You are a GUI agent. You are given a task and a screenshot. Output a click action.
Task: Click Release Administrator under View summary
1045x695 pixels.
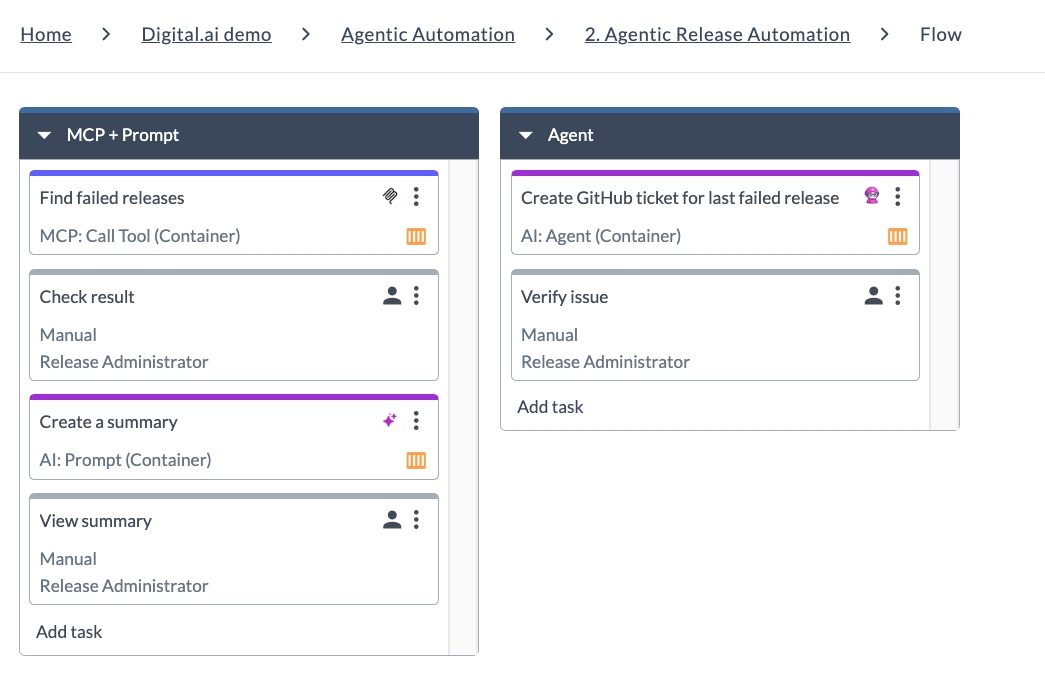pyautogui.click(x=124, y=586)
